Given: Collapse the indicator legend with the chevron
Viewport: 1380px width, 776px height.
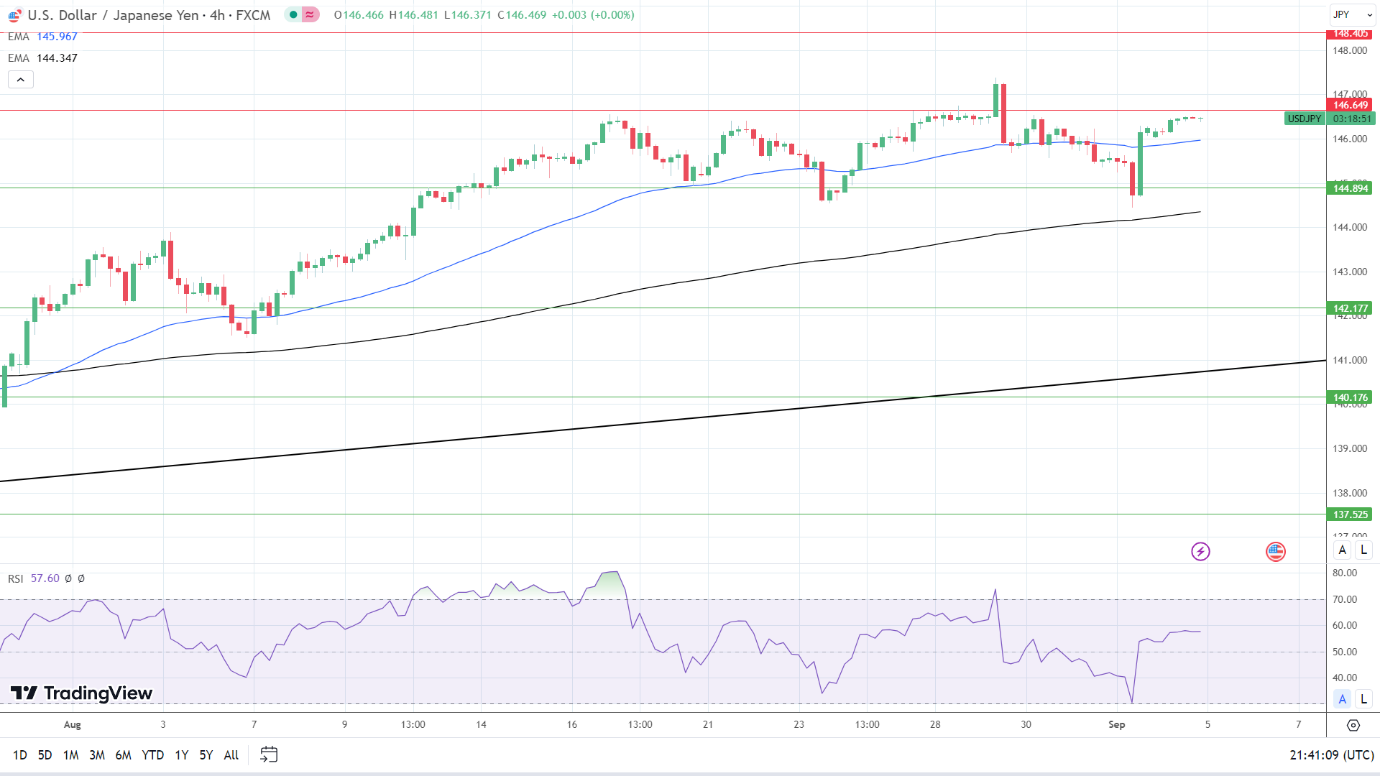Looking at the screenshot, I should pos(21,80).
